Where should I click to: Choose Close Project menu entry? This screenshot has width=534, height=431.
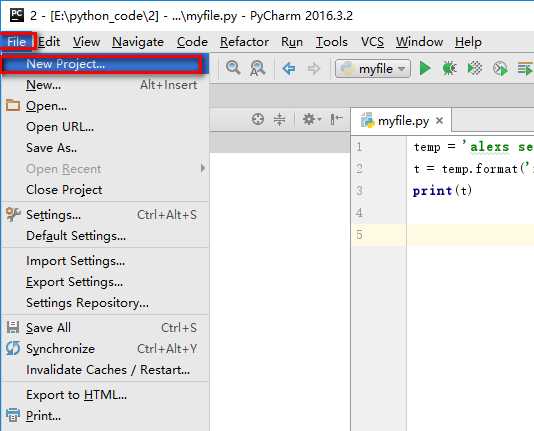(105, 190)
